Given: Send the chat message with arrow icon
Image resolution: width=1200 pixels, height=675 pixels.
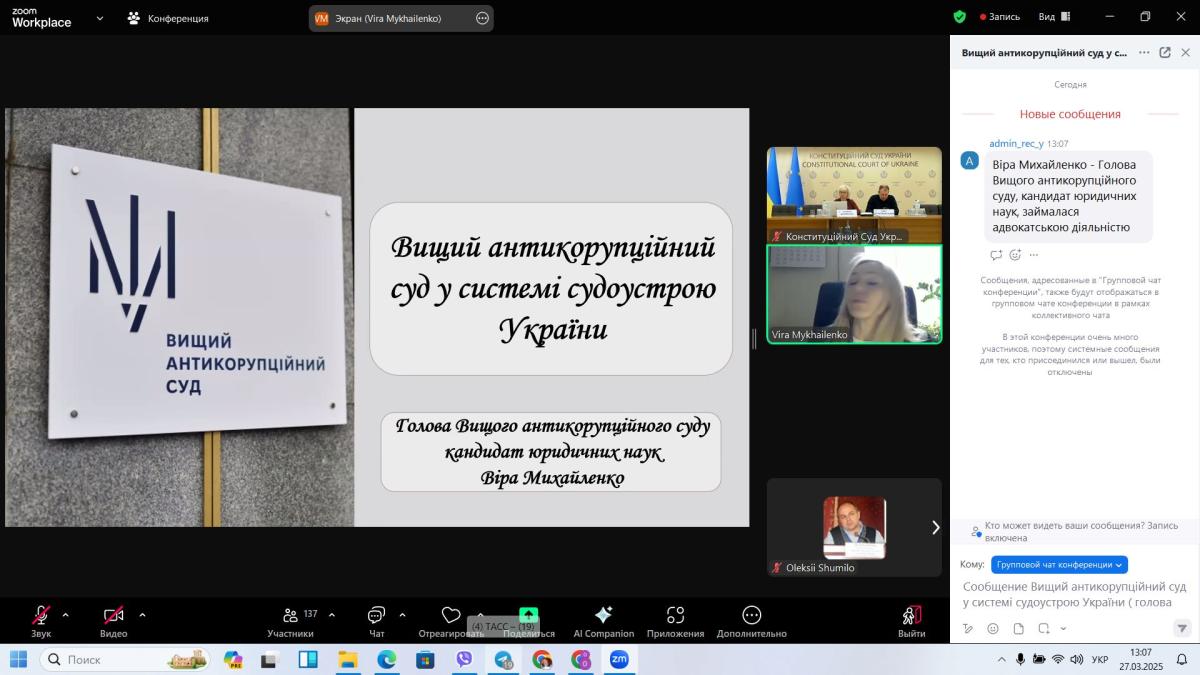Looking at the screenshot, I should [1182, 629].
